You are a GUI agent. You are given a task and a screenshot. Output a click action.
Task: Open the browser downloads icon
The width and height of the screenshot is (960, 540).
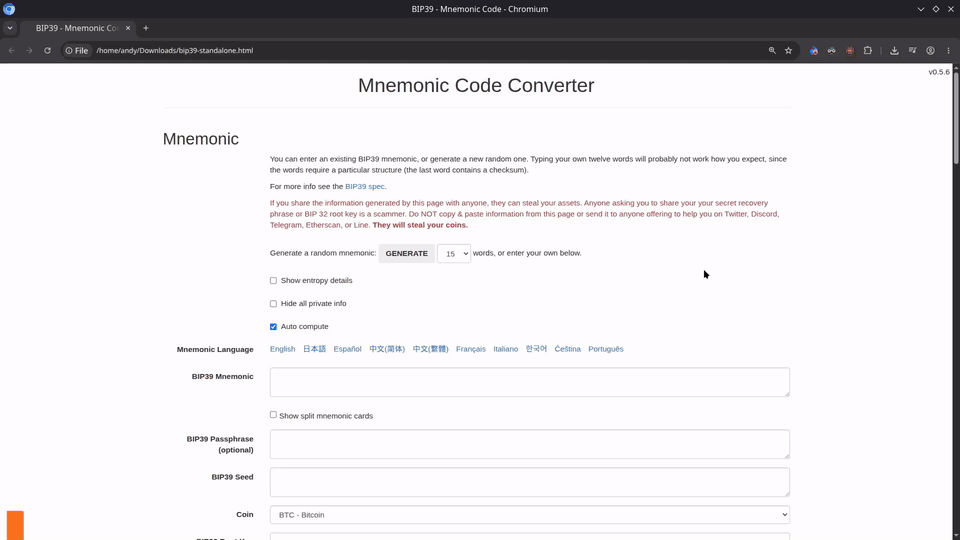point(894,51)
